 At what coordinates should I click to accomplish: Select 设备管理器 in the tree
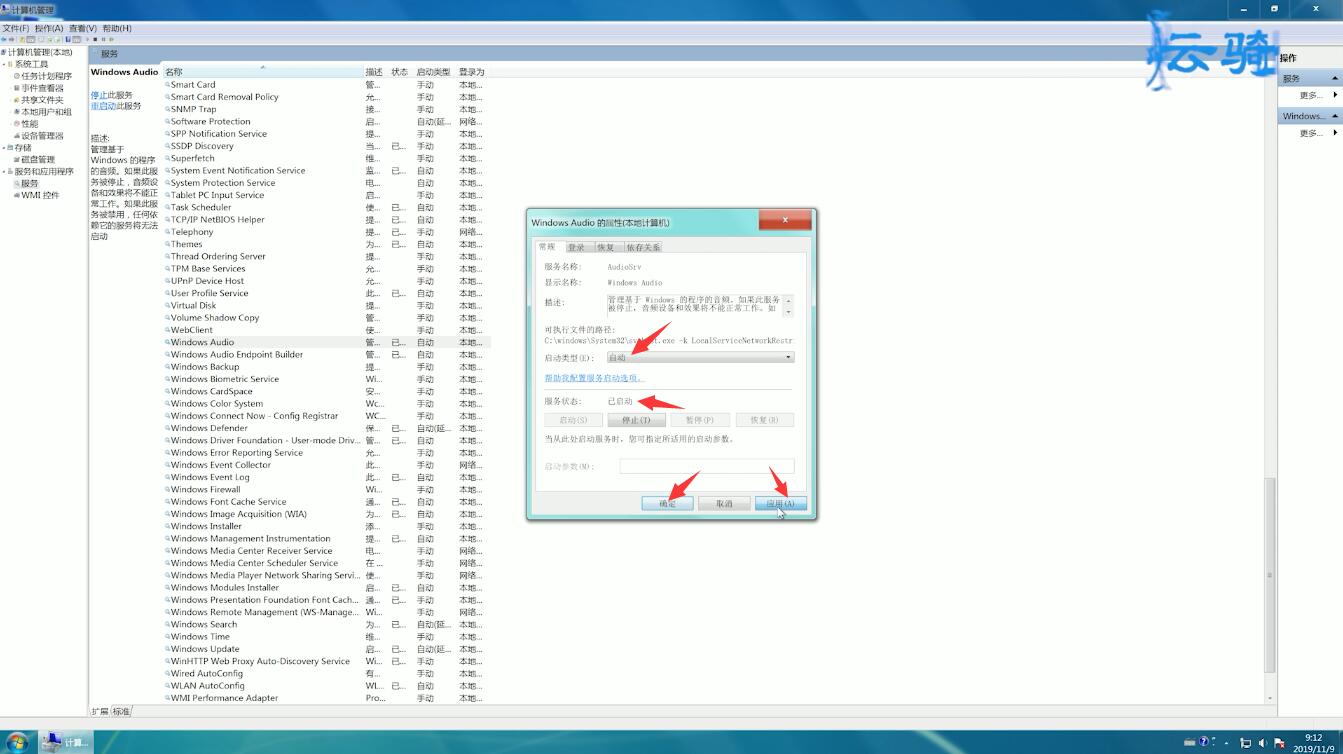point(42,136)
